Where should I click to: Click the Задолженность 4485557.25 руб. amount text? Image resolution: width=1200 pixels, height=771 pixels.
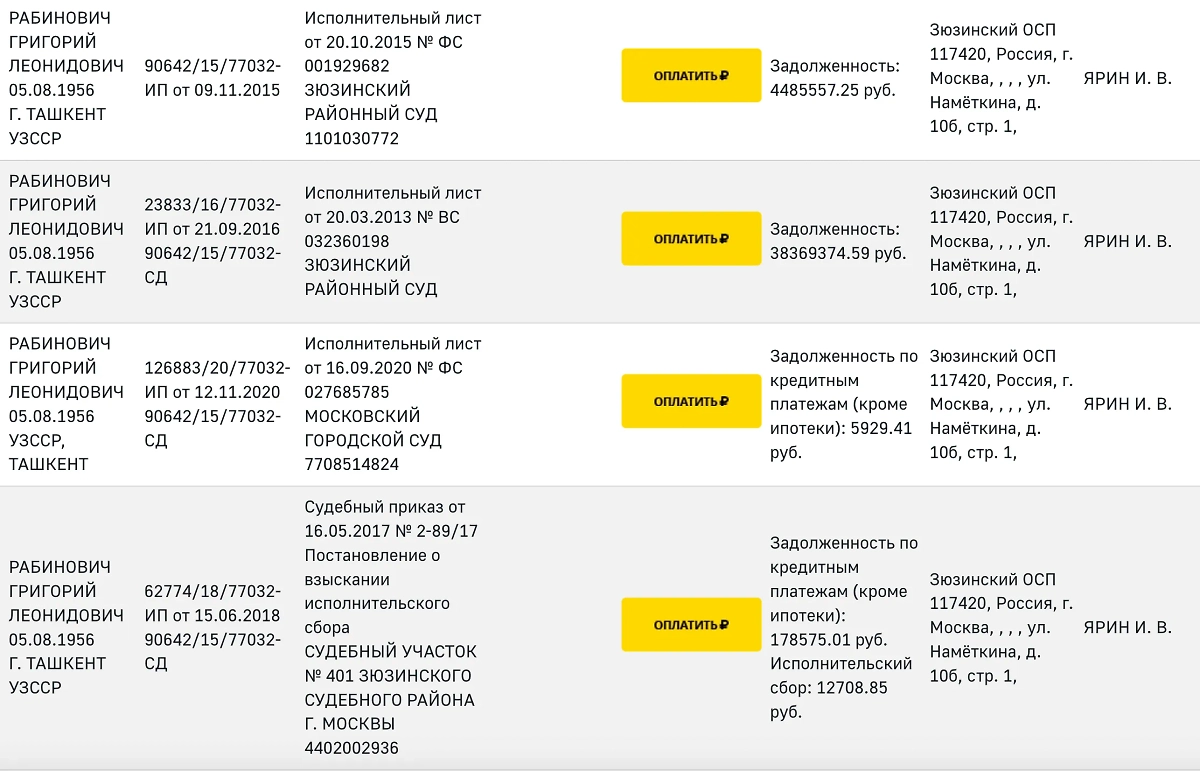(x=834, y=78)
